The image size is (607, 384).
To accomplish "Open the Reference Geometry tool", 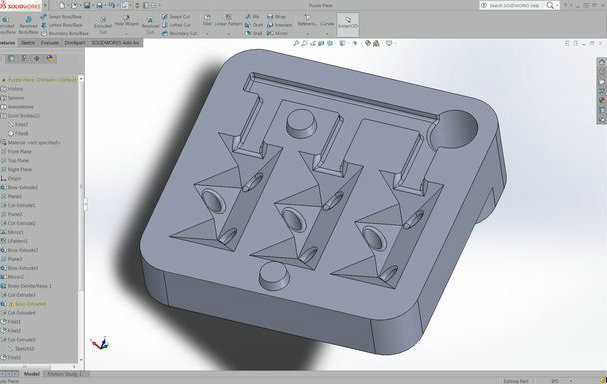I will pos(307,20).
